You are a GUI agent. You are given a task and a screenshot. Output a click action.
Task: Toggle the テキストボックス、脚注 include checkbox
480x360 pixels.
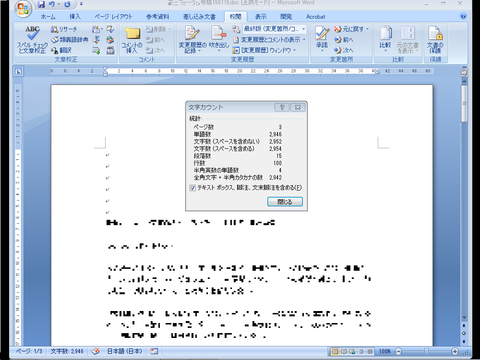192,188
